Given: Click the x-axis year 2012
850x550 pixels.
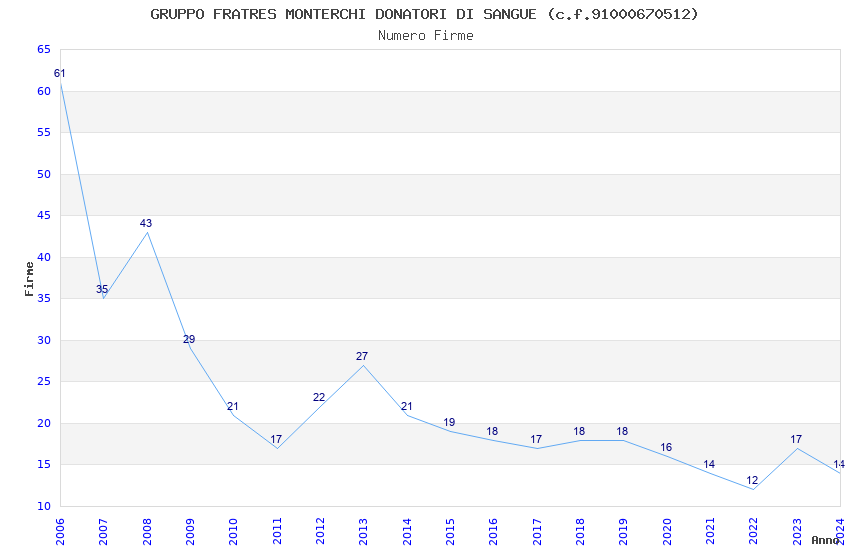Looking at the screenshot, I should pyautogui.click(x=320, y=532).
